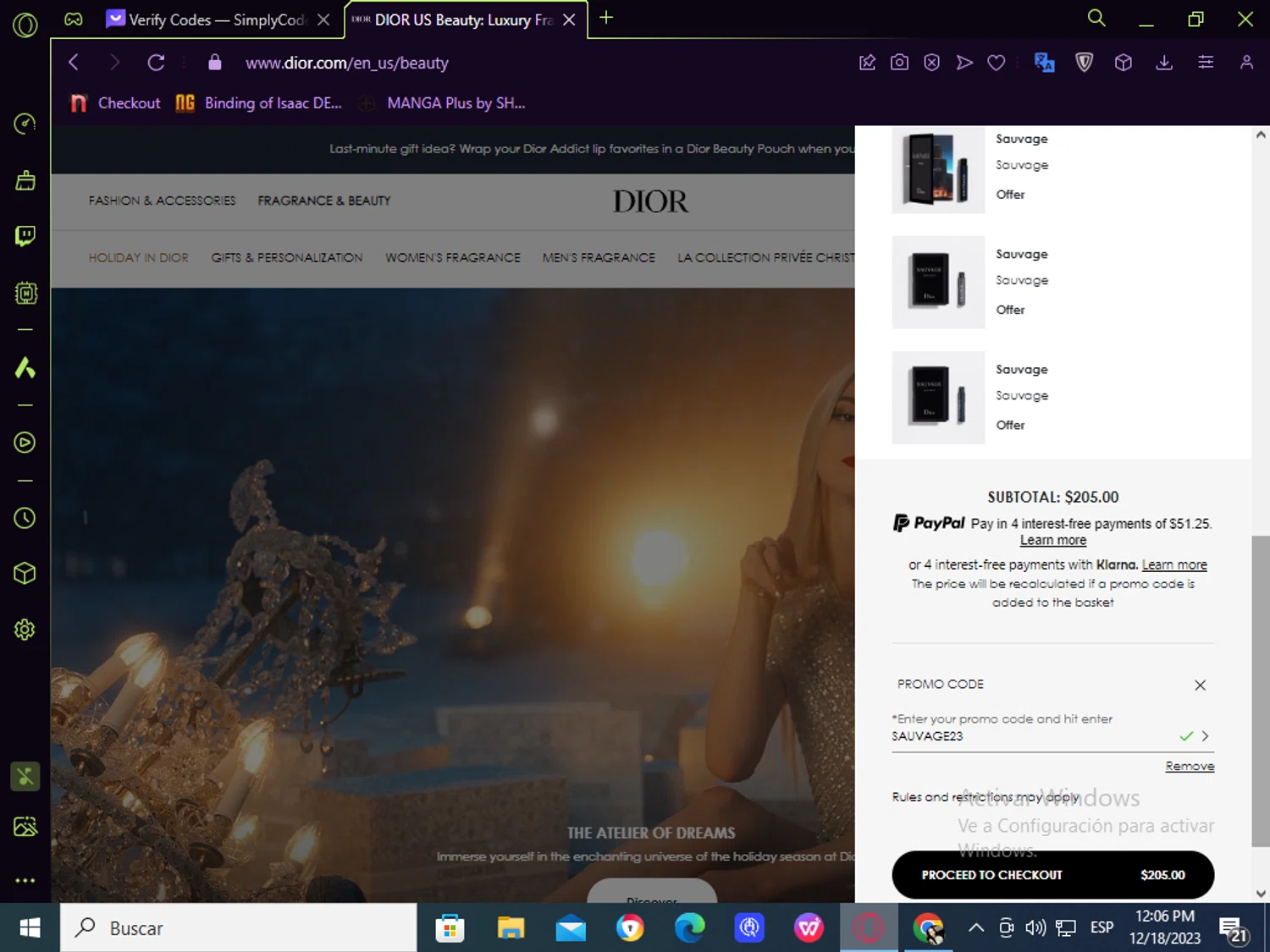Open the green square sidebar icon
The image size is (1270, 952).
point(25,776)
